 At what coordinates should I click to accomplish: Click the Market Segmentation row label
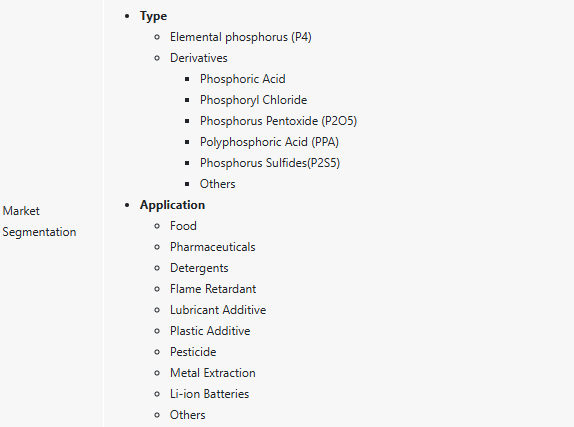pos(39,221)
